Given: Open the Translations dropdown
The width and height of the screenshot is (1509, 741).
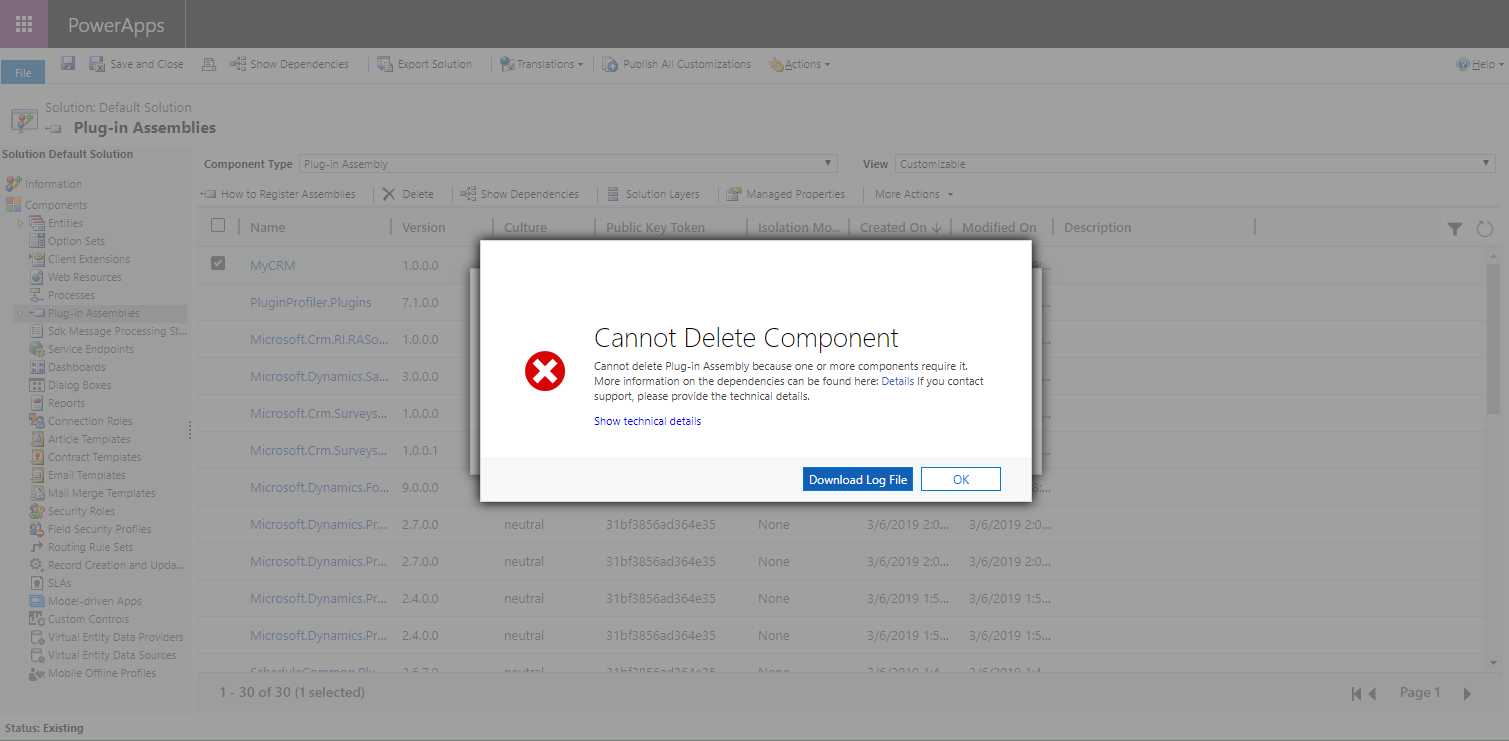Looking at the screenshot, I should [x=542, y=64].
